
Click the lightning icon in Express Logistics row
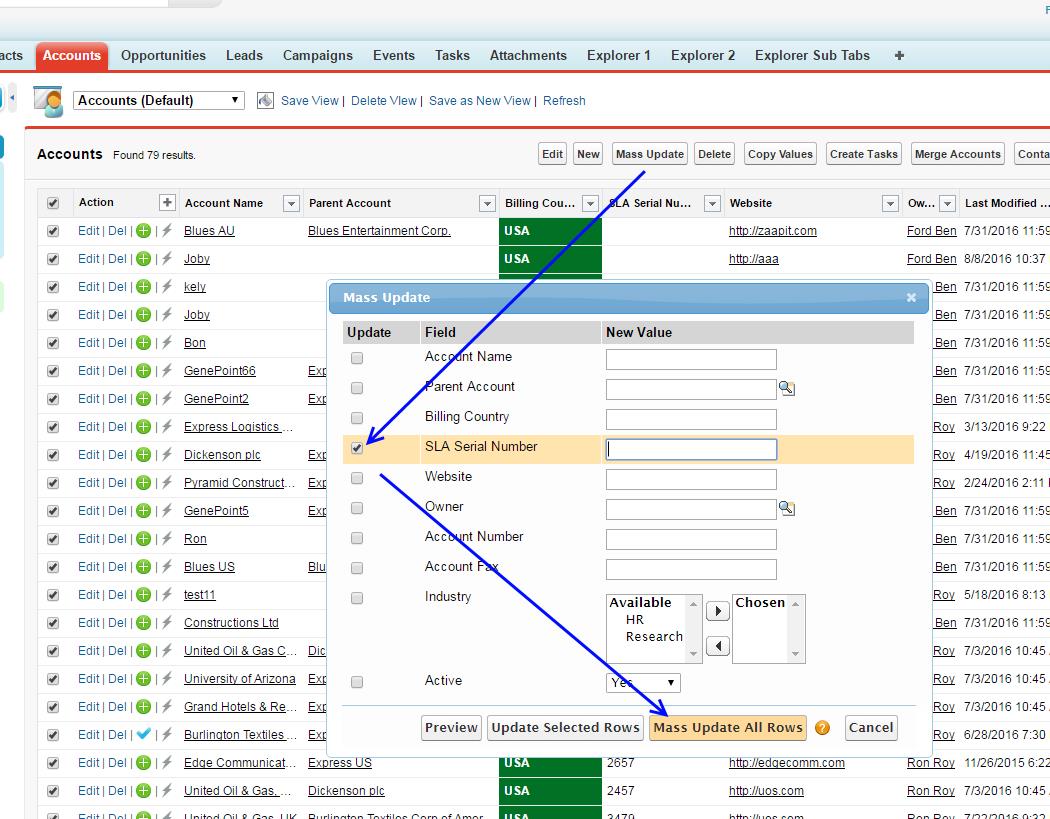[x=167, y=427]
